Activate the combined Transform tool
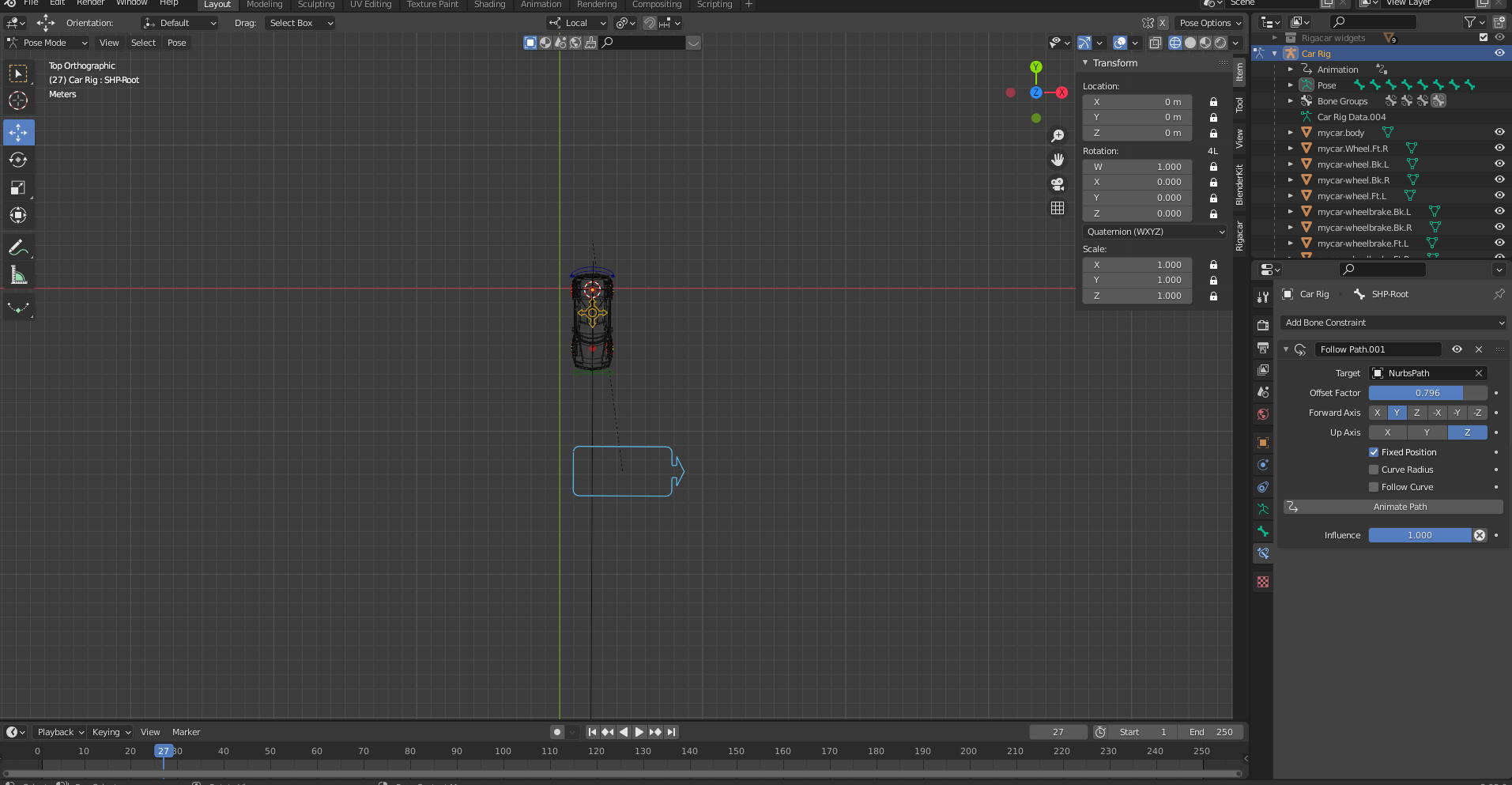Screen dimensions: 1512x785 [x=18, y=215]
